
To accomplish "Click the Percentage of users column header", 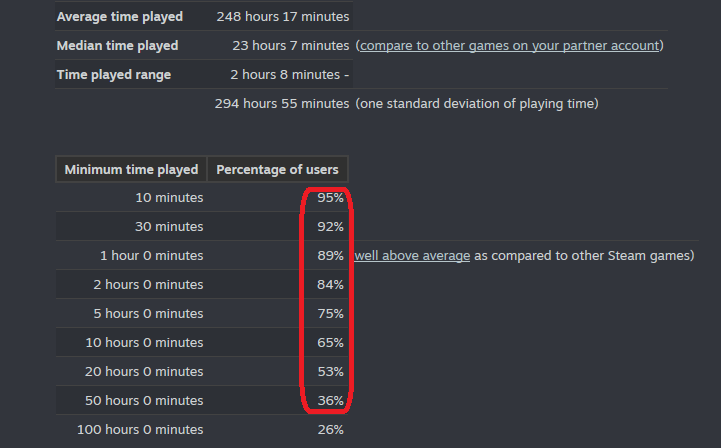I will pos(277,170).
